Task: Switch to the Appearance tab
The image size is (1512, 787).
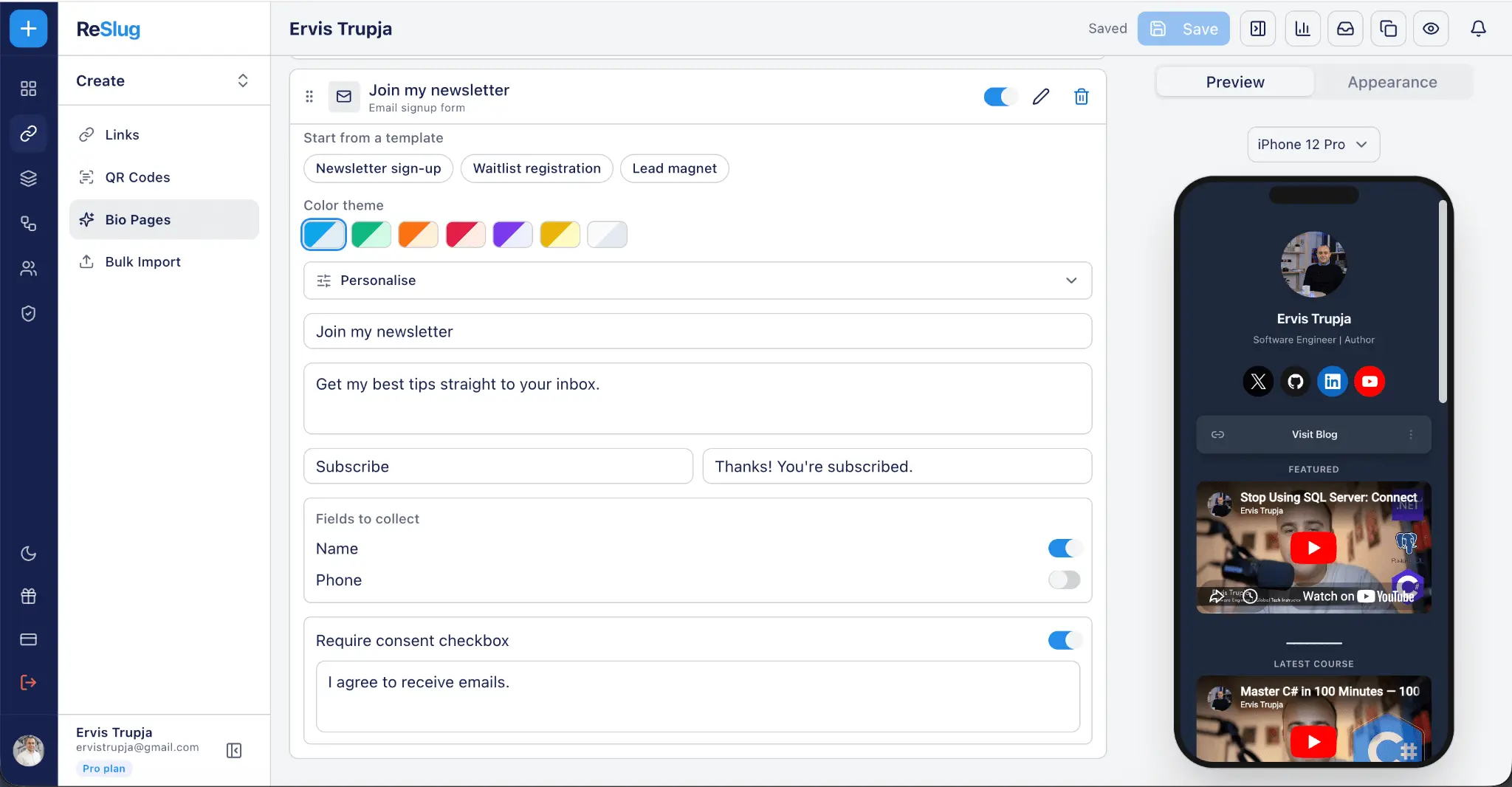Action: [x=1392, y=82]
